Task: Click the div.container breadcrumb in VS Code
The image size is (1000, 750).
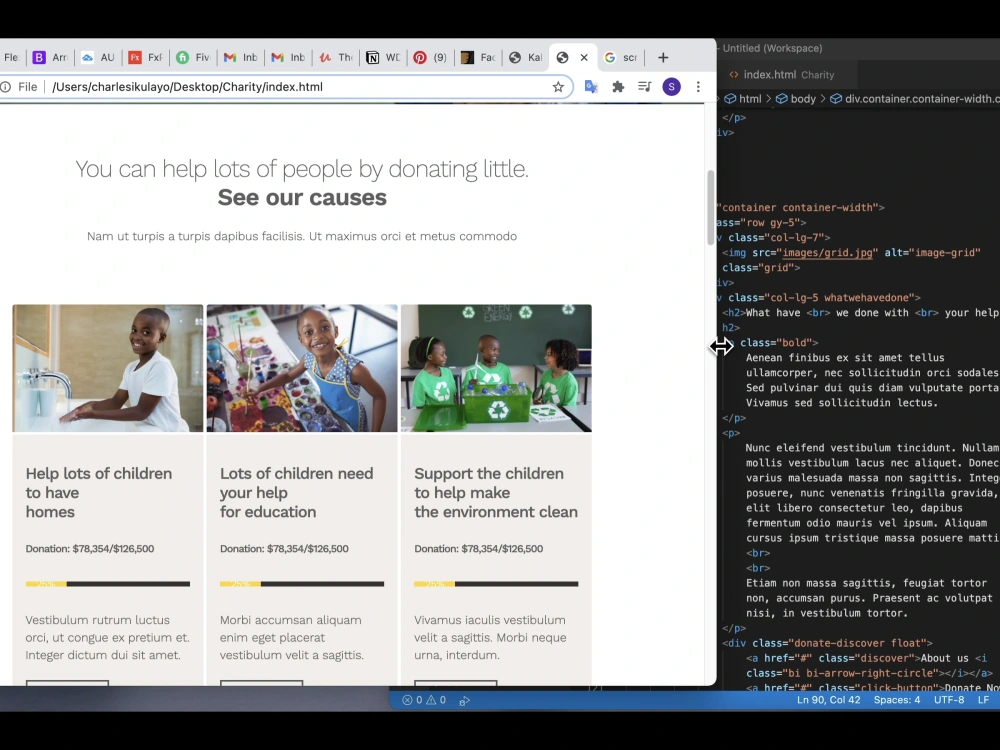Action: (x=915, y=99)
